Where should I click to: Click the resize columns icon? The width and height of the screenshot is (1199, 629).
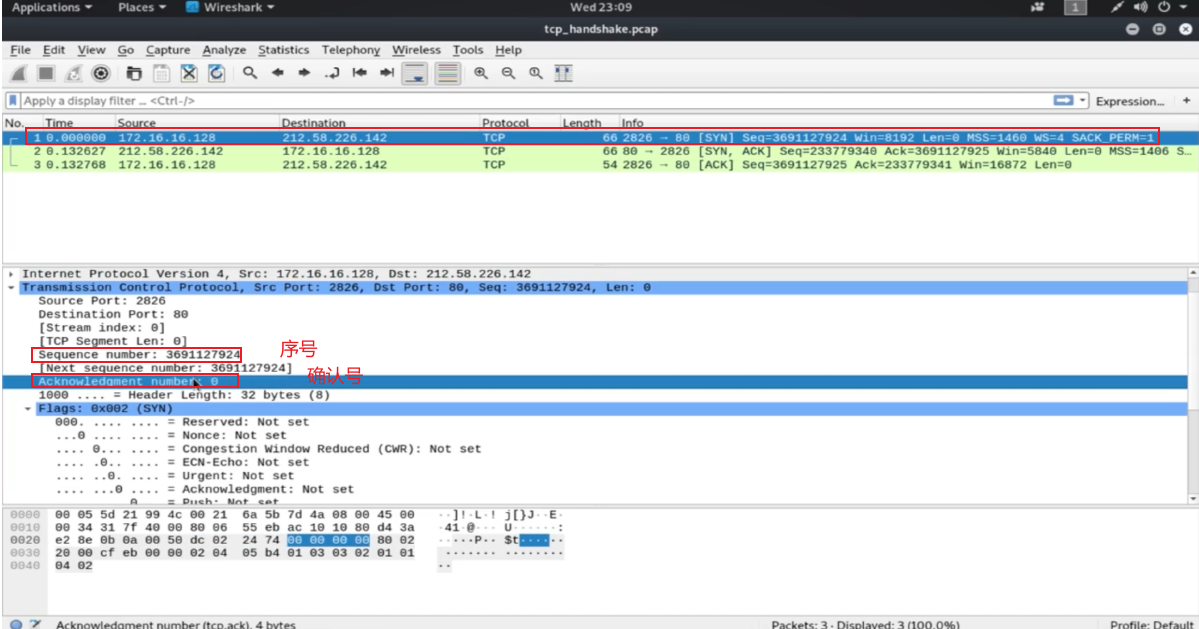tap(564, 73)
